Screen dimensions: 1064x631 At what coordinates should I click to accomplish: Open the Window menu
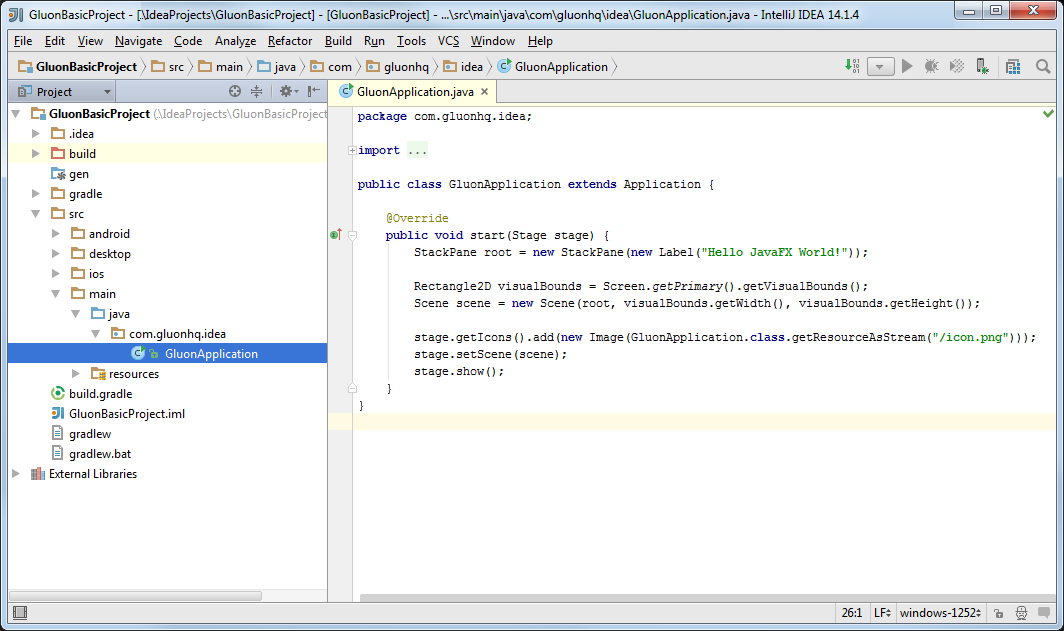click(x=493, y=41)
